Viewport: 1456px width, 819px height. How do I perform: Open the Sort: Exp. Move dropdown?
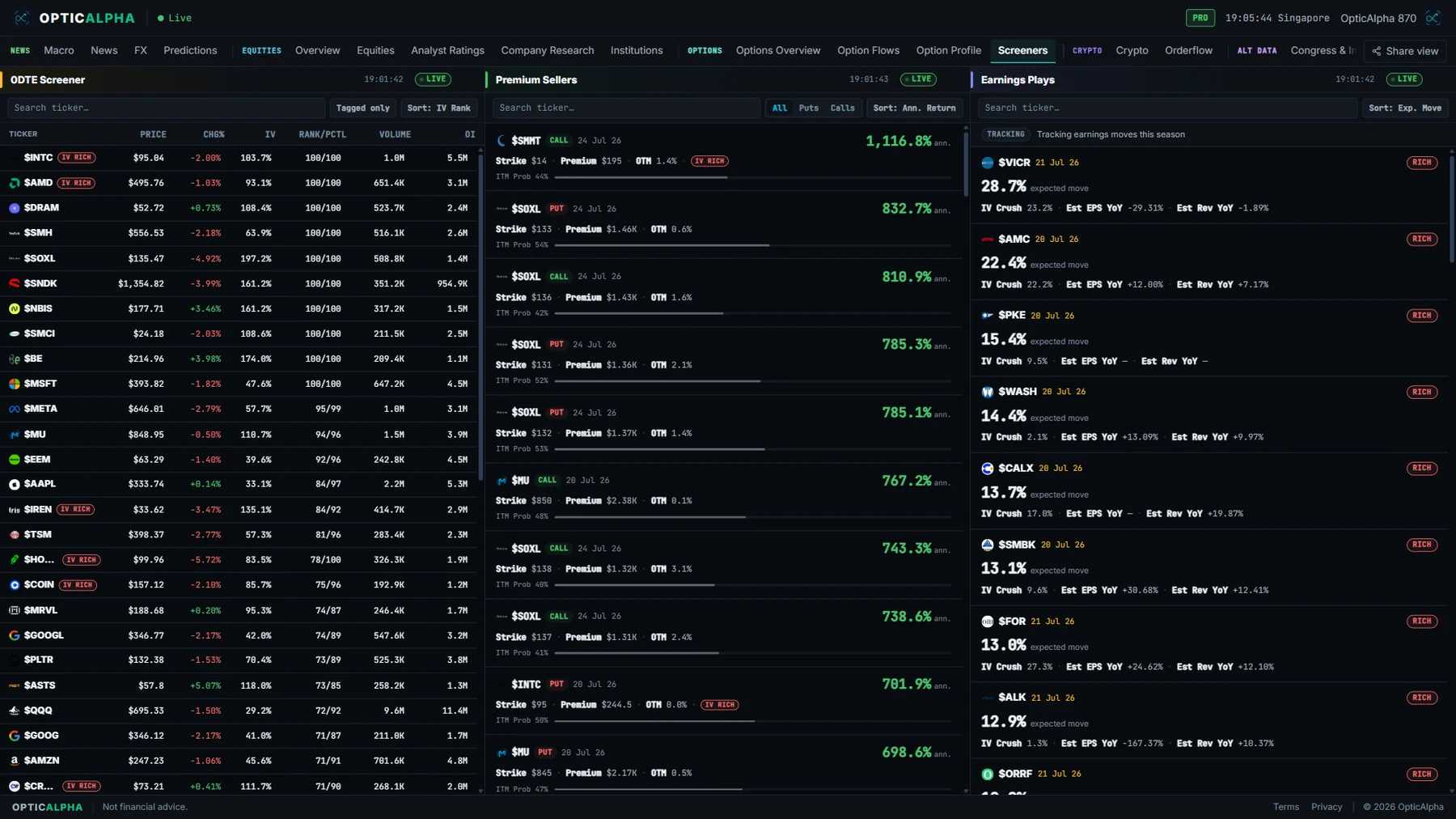click(1405, 108)
